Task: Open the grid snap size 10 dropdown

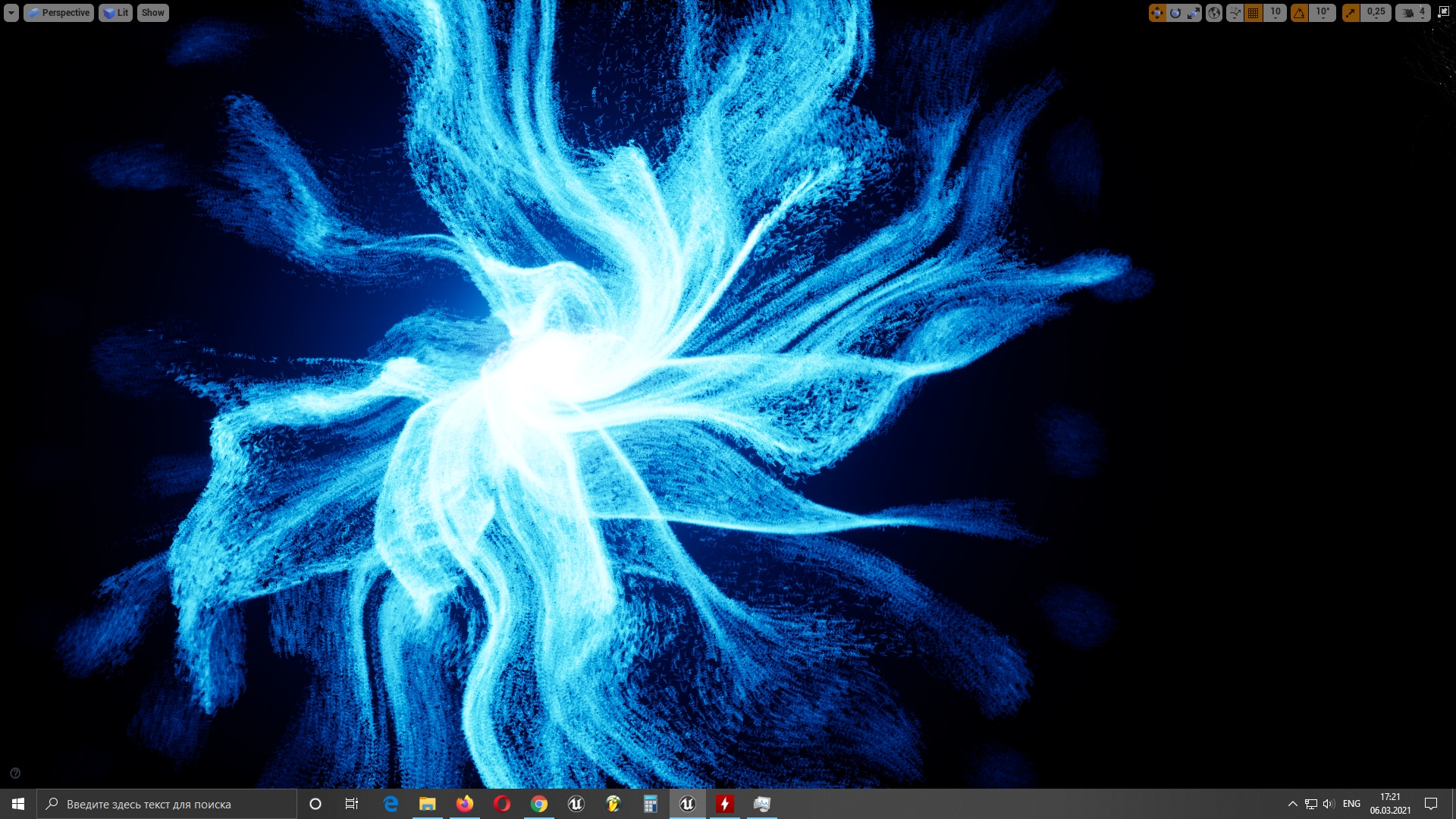Action: point(1276,13)
